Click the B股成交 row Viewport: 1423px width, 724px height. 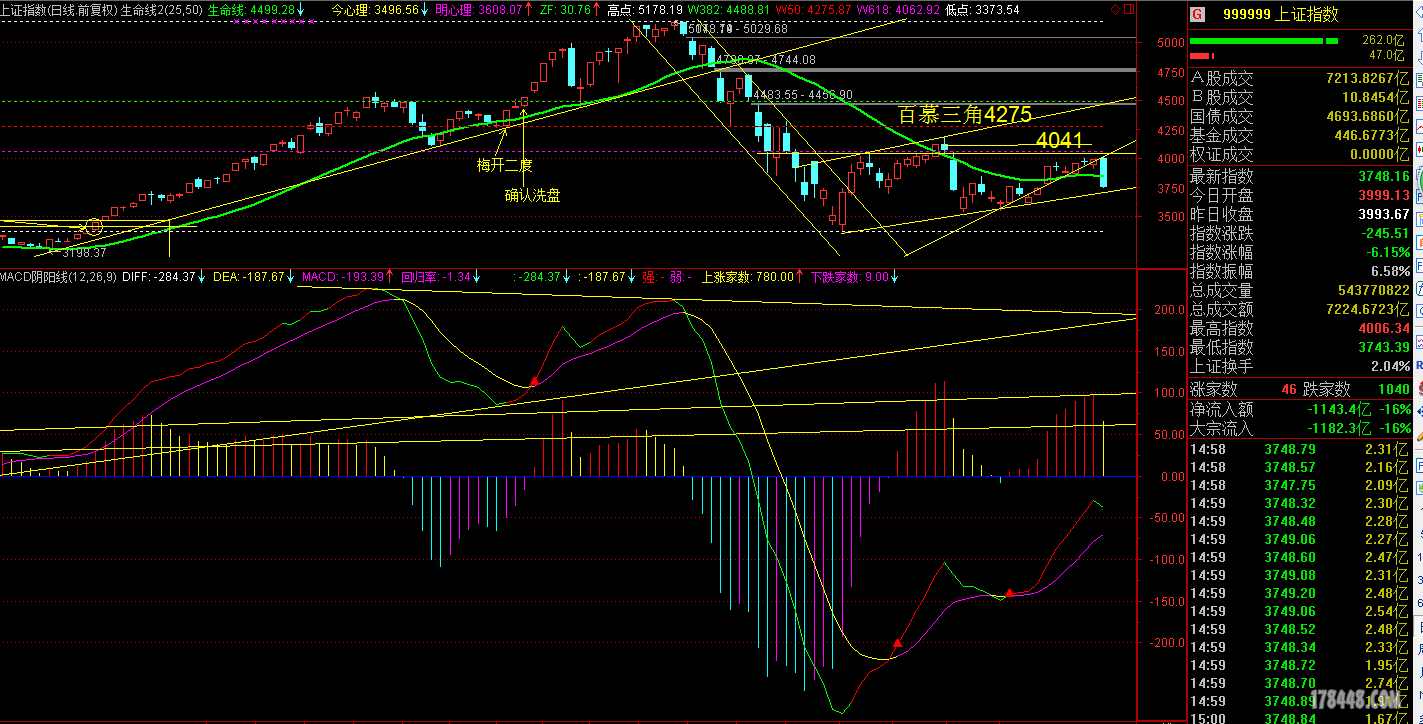pos(1300,97)
